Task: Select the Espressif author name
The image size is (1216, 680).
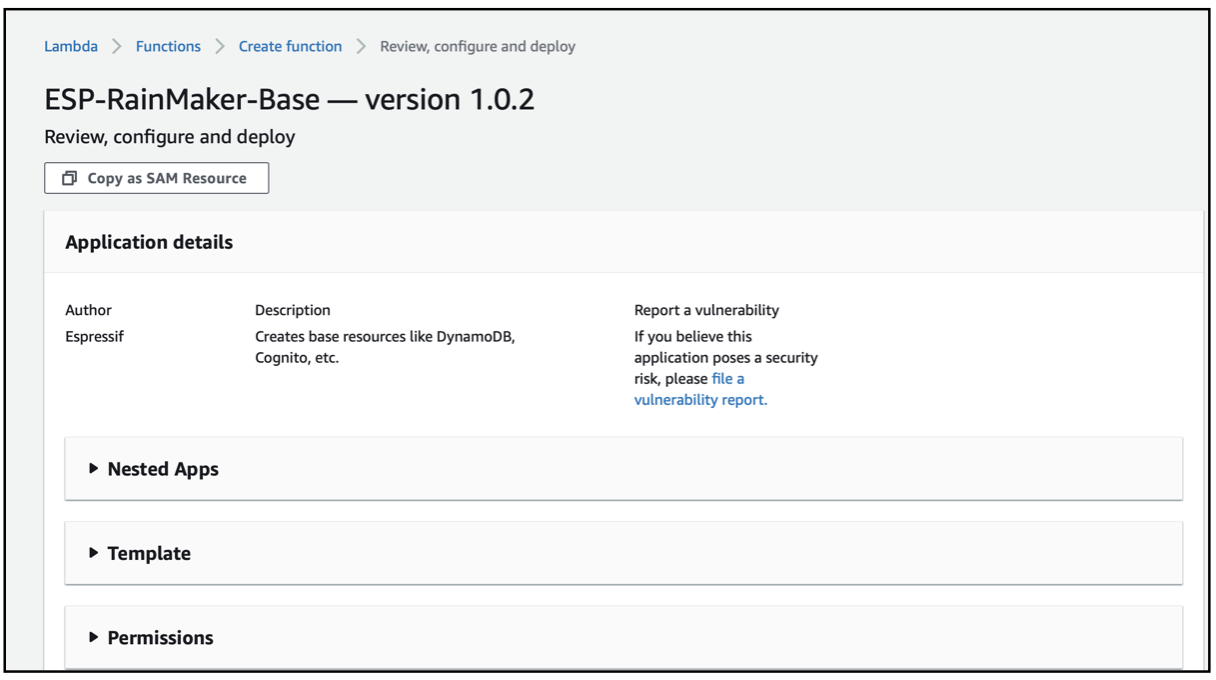Action: [95, 336]
